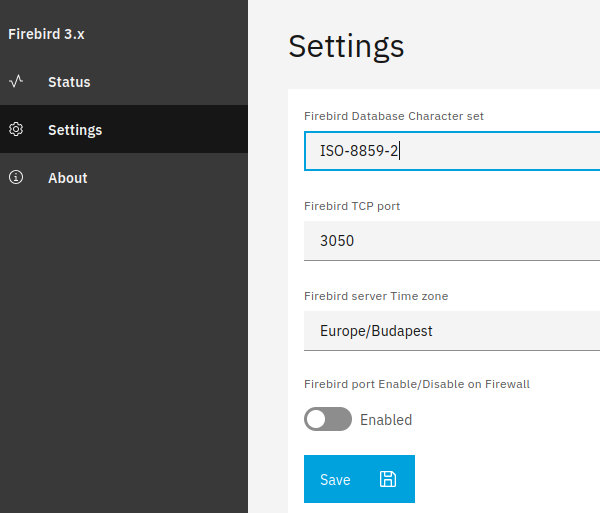Open the Status page from sidebar

(69, 82)
